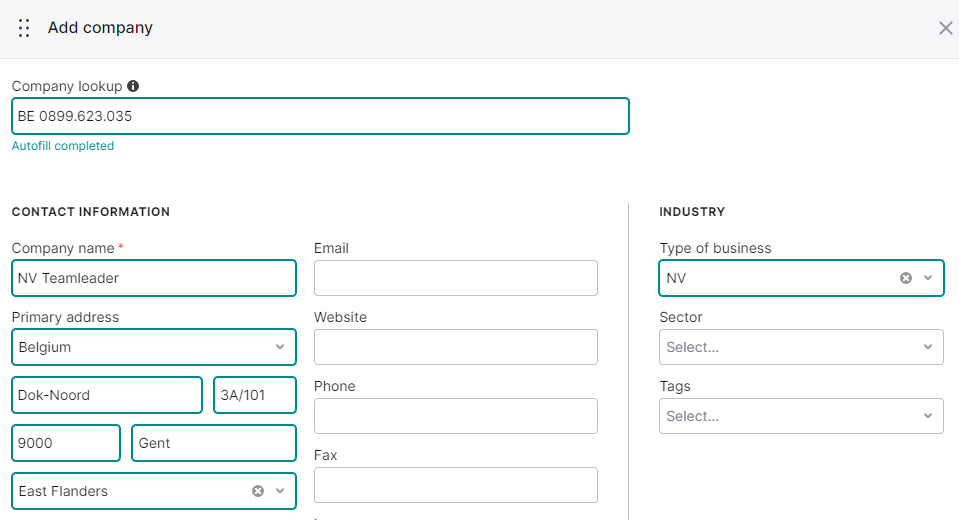Click the 3A/101 house number field

pyautogui.click(x=255, y=395)
